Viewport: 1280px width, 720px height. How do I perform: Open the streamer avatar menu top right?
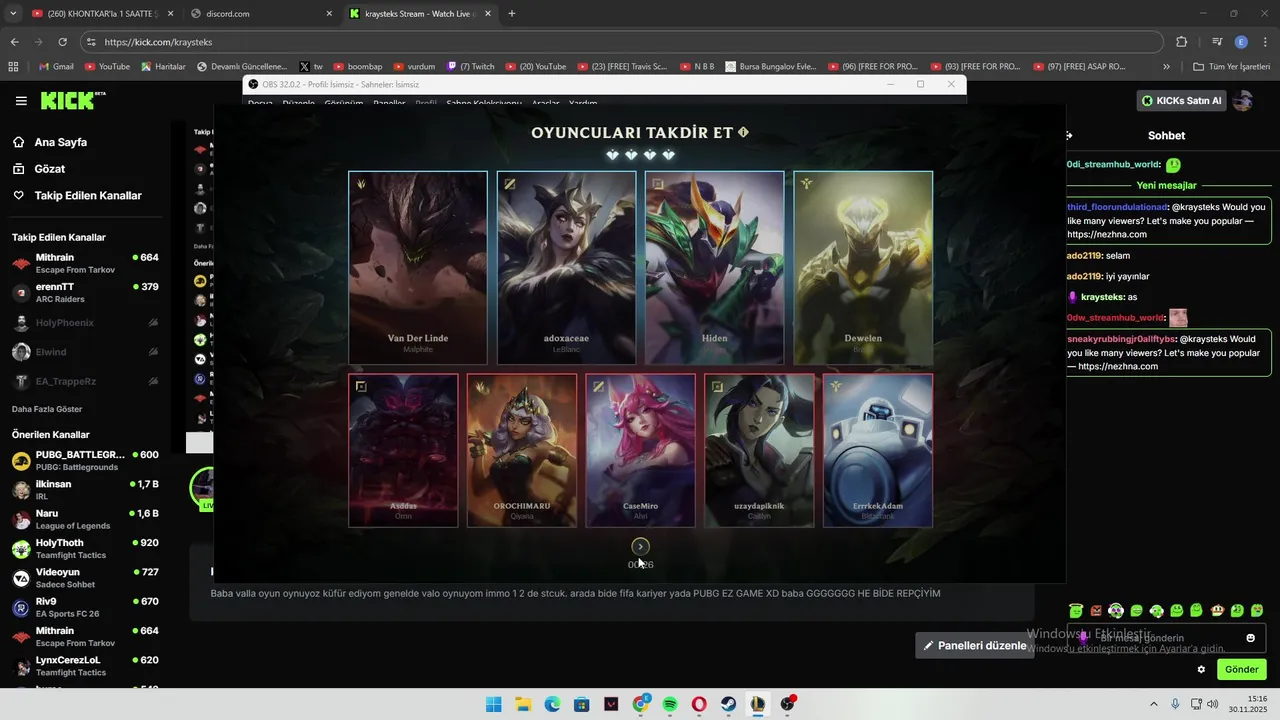(1243, 101)
